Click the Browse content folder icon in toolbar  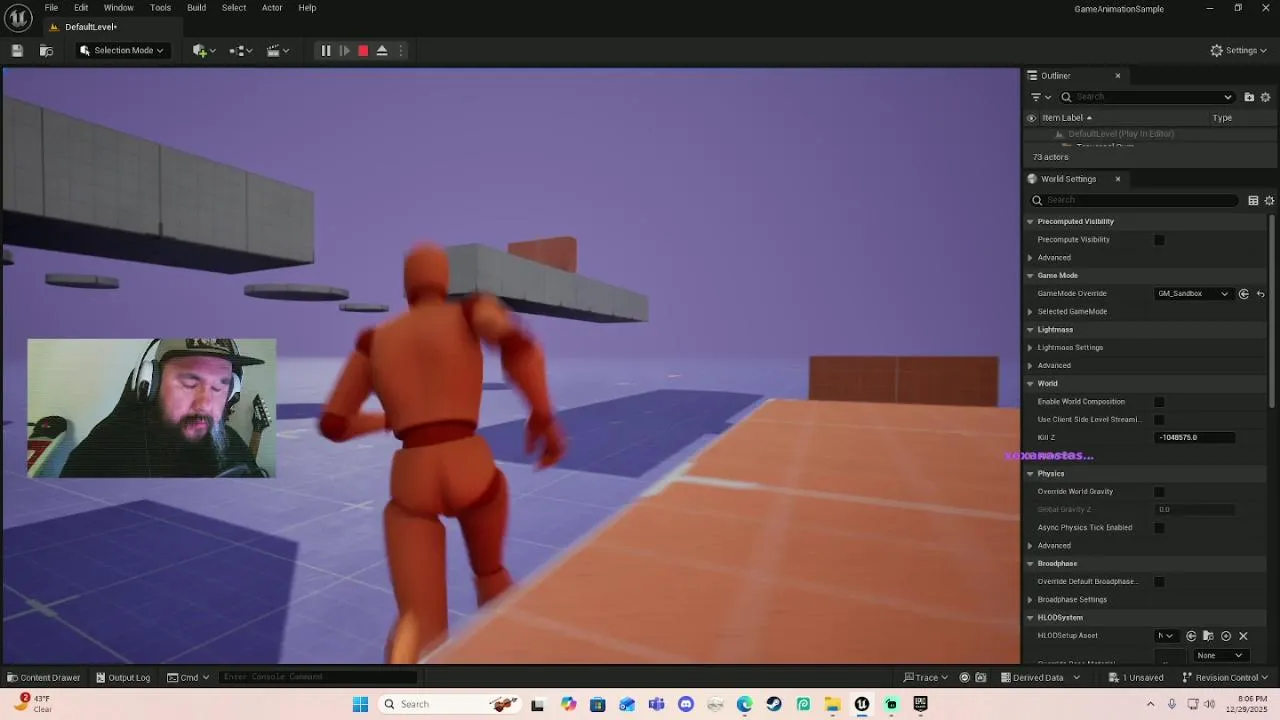coord(46,50)
